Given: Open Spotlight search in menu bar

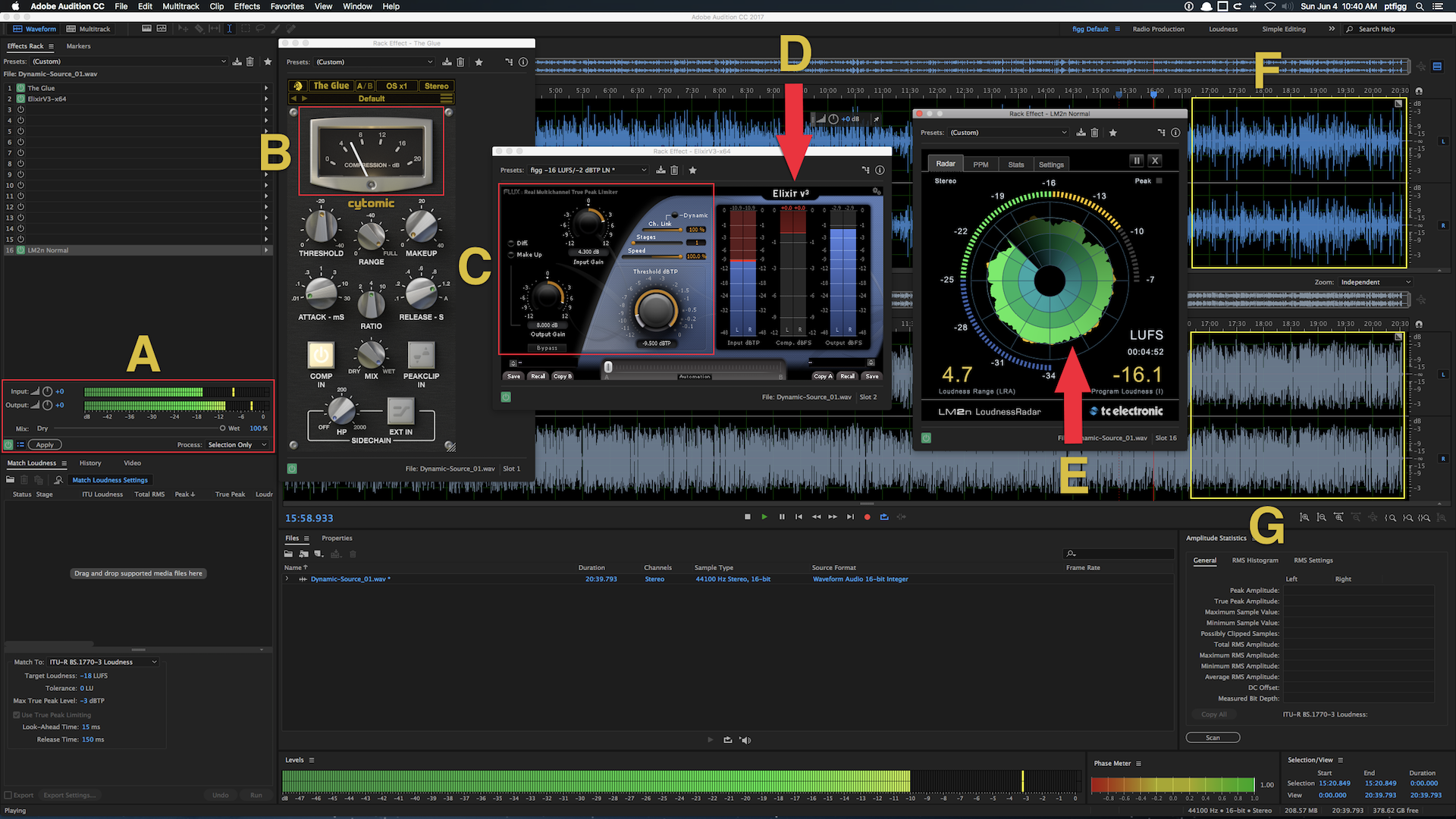Looking at the screenshot, I should pyautogui.click(x=1420, y=6).
